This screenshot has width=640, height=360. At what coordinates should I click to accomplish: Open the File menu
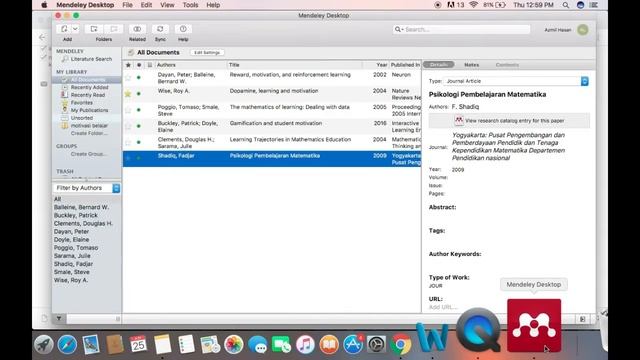pyautogui.click(x=127, y=5)
